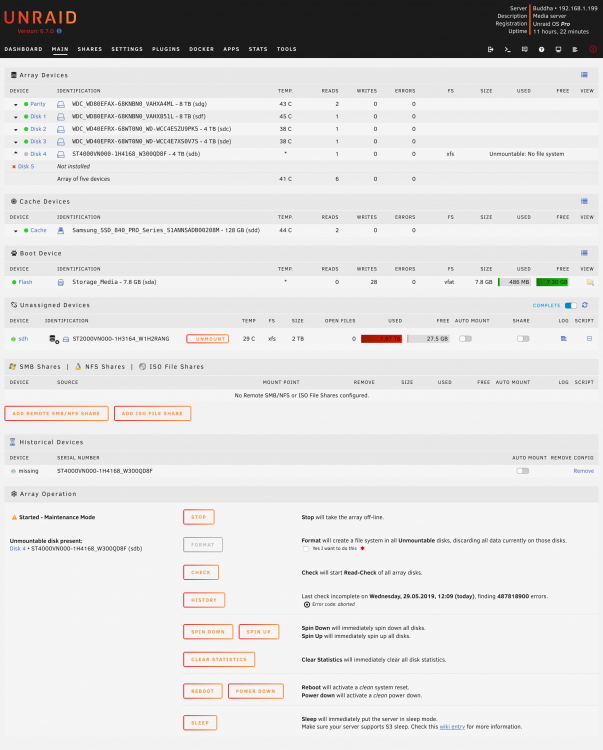Click the red power icon in header
The width and height of the screenshot is (603, 750).
coord(593,49)
